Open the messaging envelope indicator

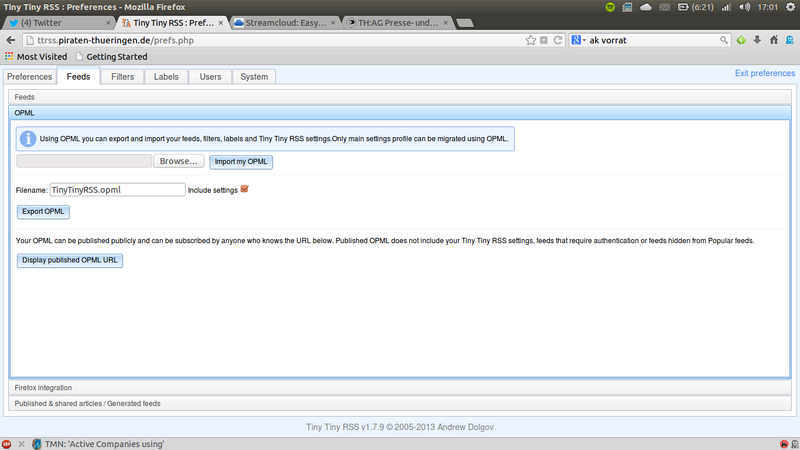(664, 7)
